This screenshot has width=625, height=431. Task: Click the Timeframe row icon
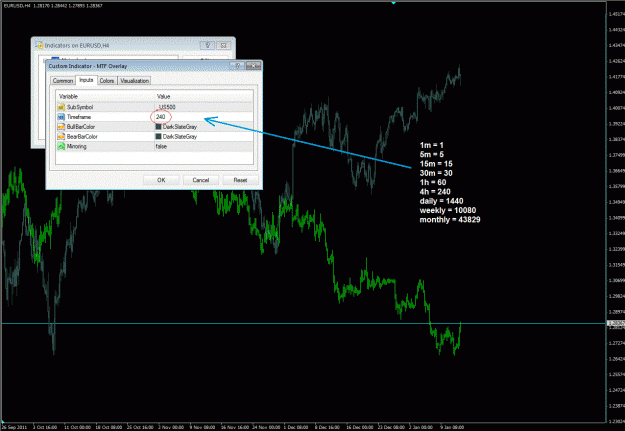[61, 117]
